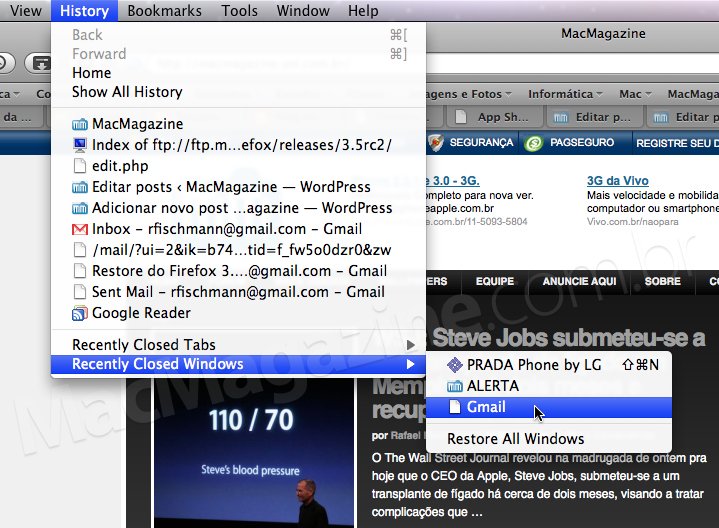The image size is (719, 528).
Task: Go to EQUIPE page in site nav
Action: click(x=495, y=281)
